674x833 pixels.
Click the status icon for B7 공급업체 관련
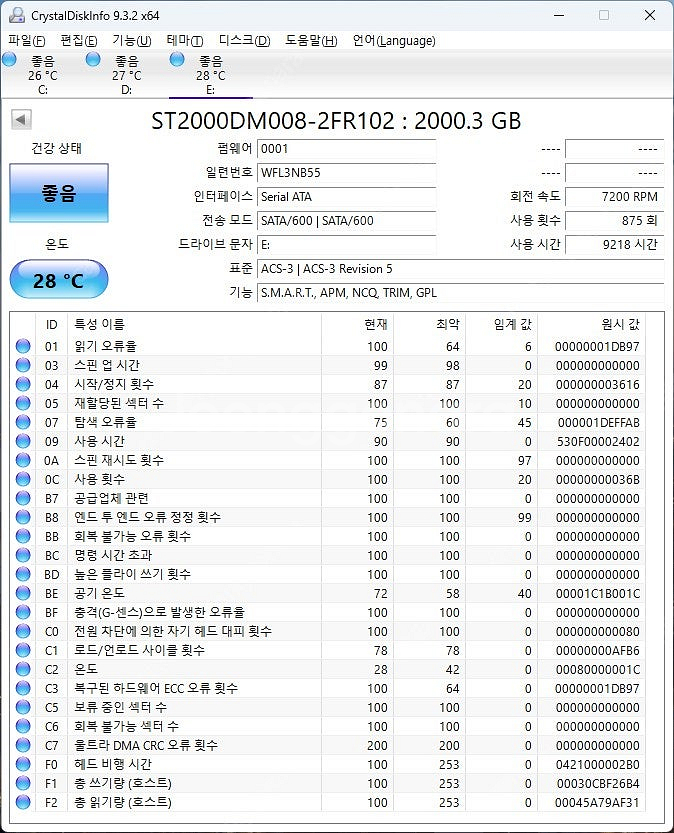[23, 498]
